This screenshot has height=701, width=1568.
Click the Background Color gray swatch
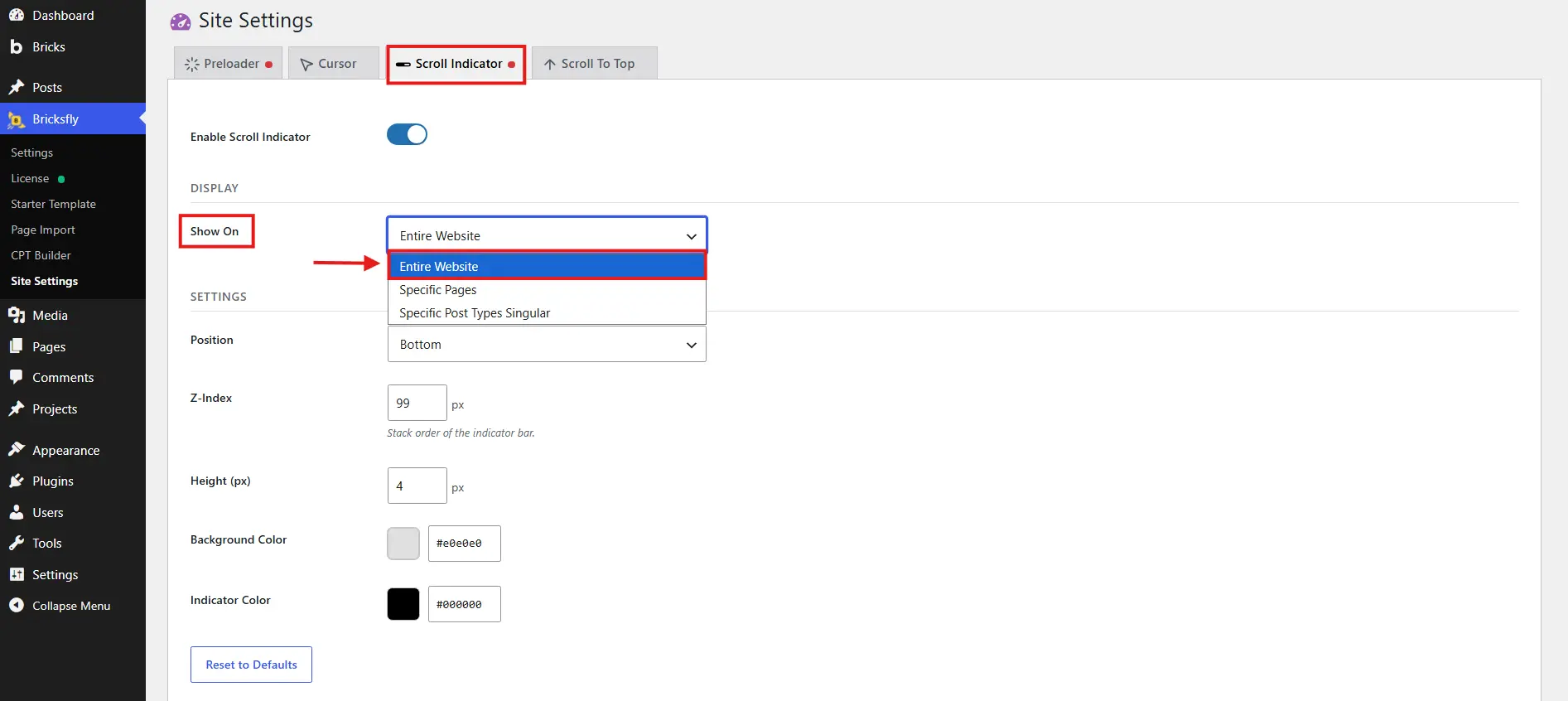click(x=403, y=544)
